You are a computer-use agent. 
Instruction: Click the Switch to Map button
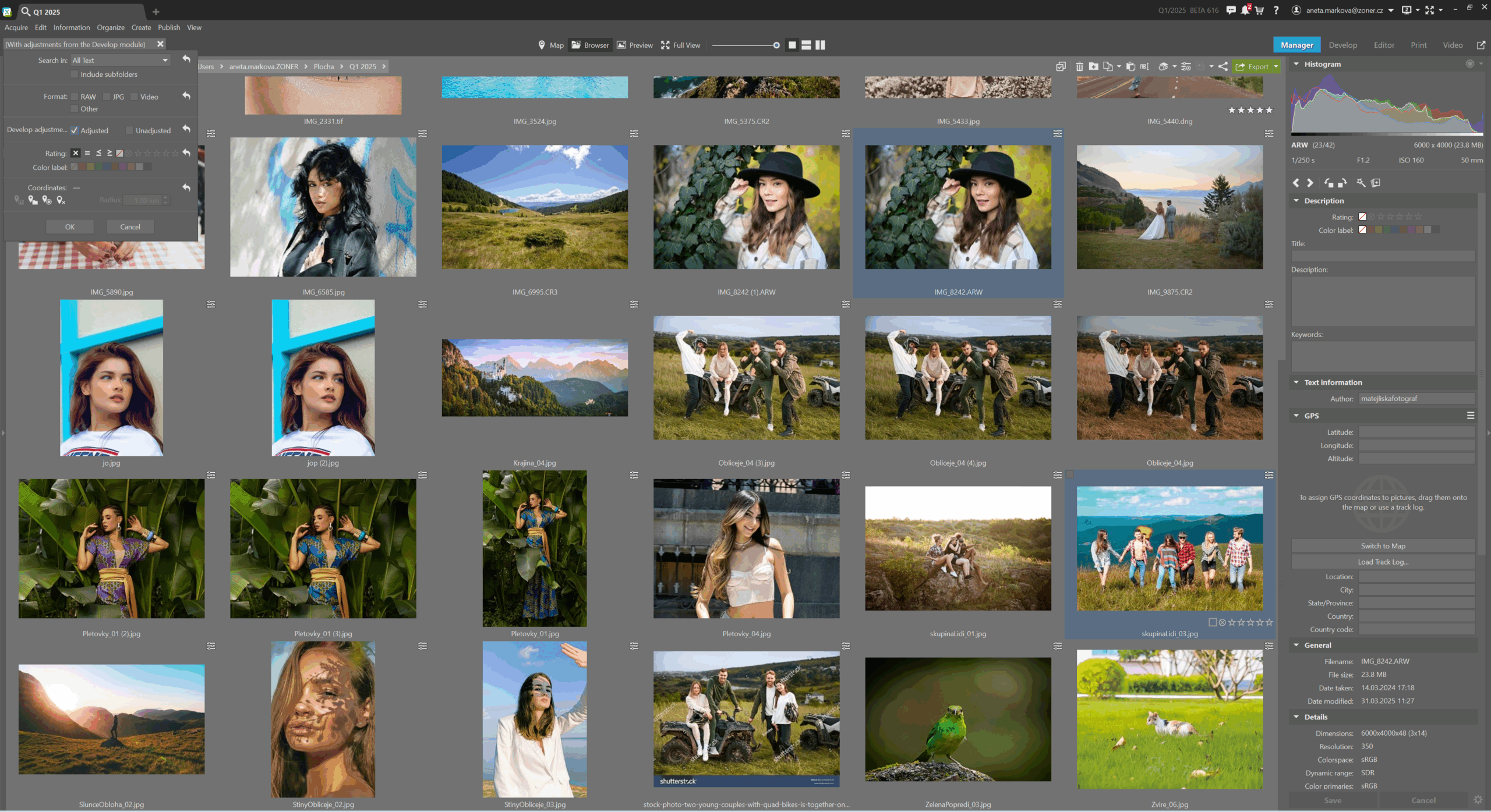tap(1383, 546)
